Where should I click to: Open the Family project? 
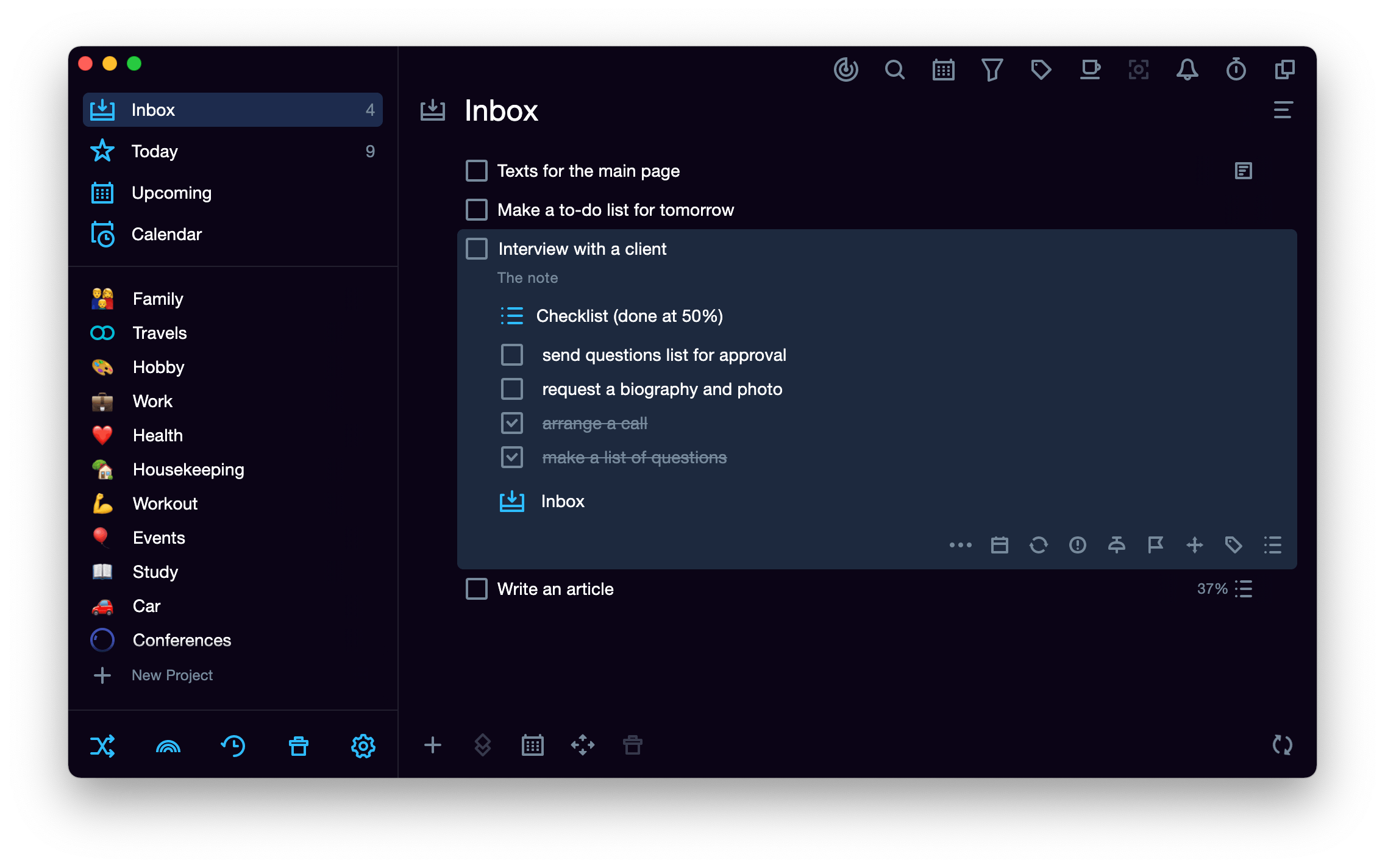(x=233, y=299)
